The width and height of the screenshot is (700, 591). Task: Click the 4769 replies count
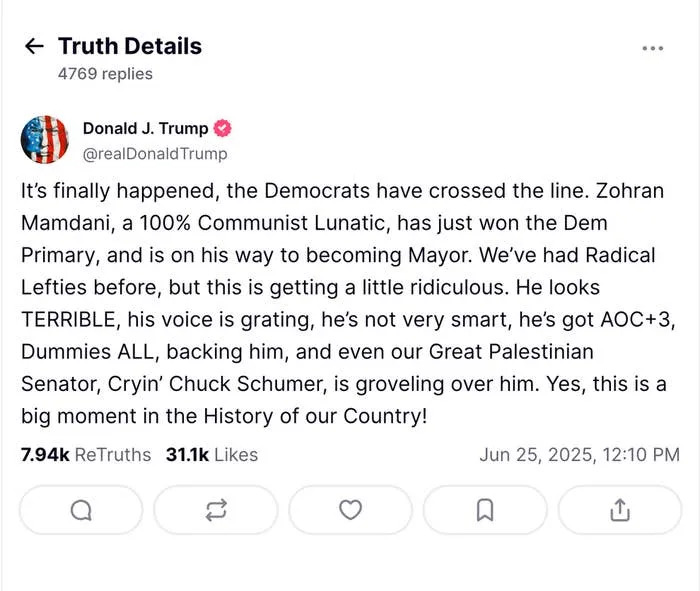[105, 74]
